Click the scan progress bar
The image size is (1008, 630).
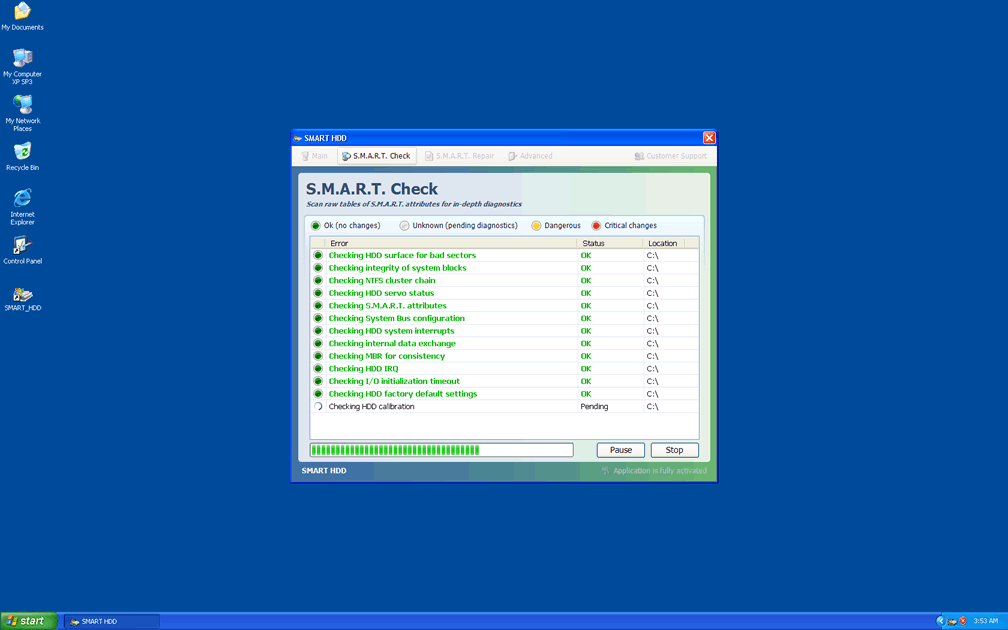[x=441, y=450]
